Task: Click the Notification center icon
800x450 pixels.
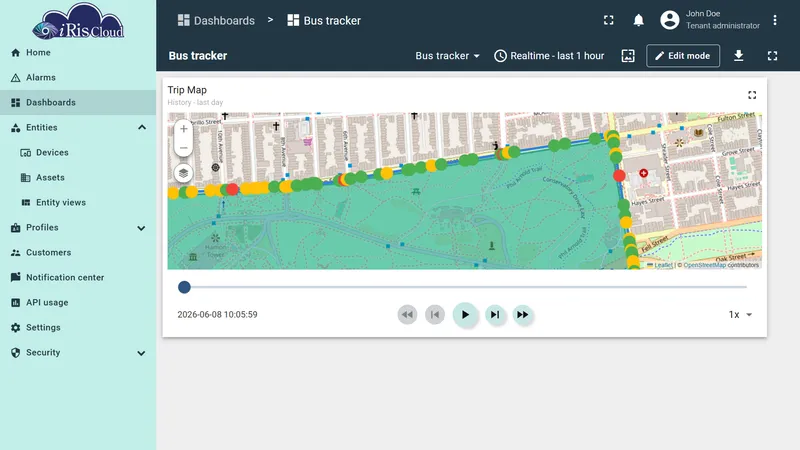Action: [x=16, y=278]
